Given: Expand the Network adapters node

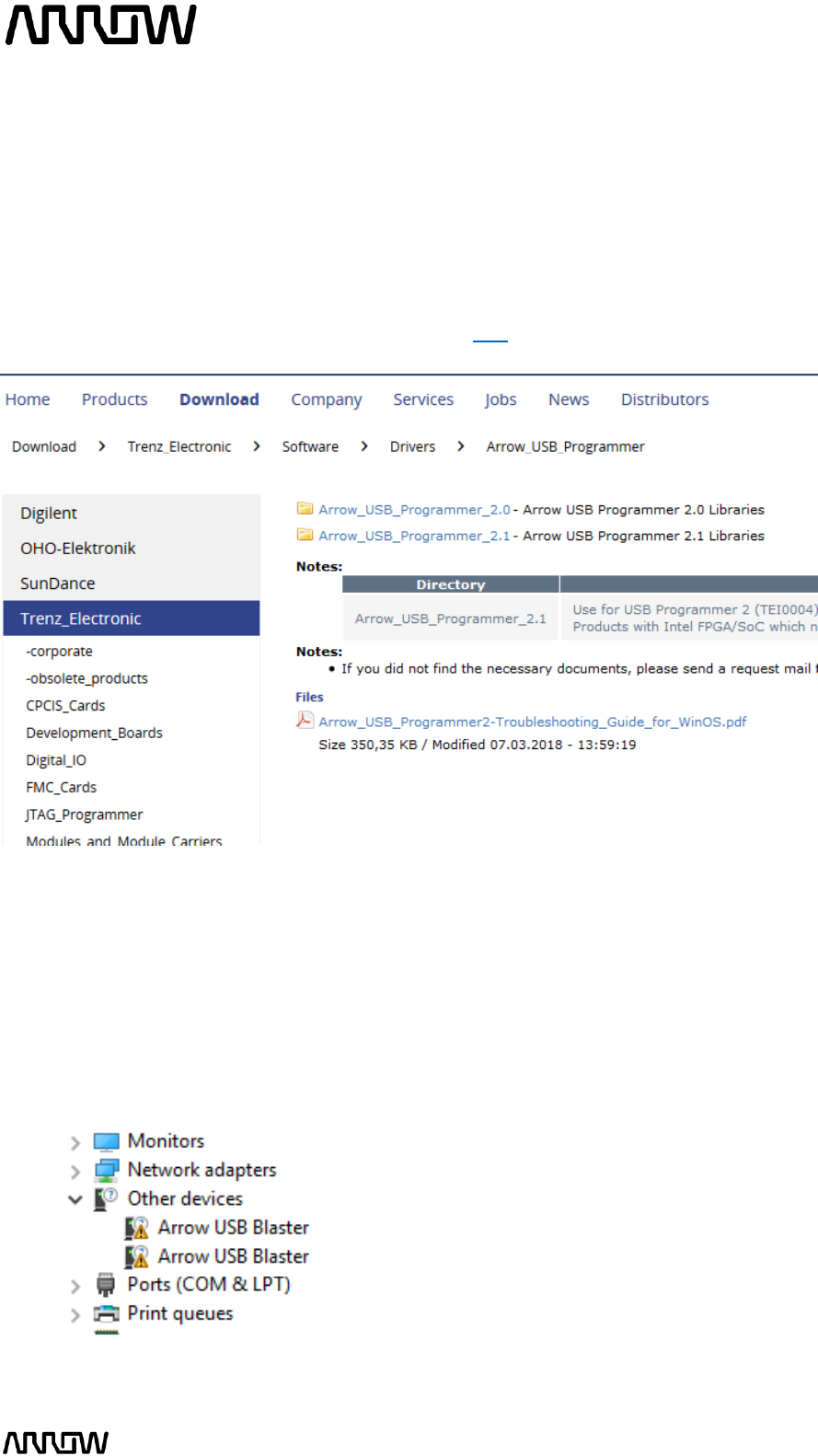Looking at the screenshot, I should tap(75, 1172).
